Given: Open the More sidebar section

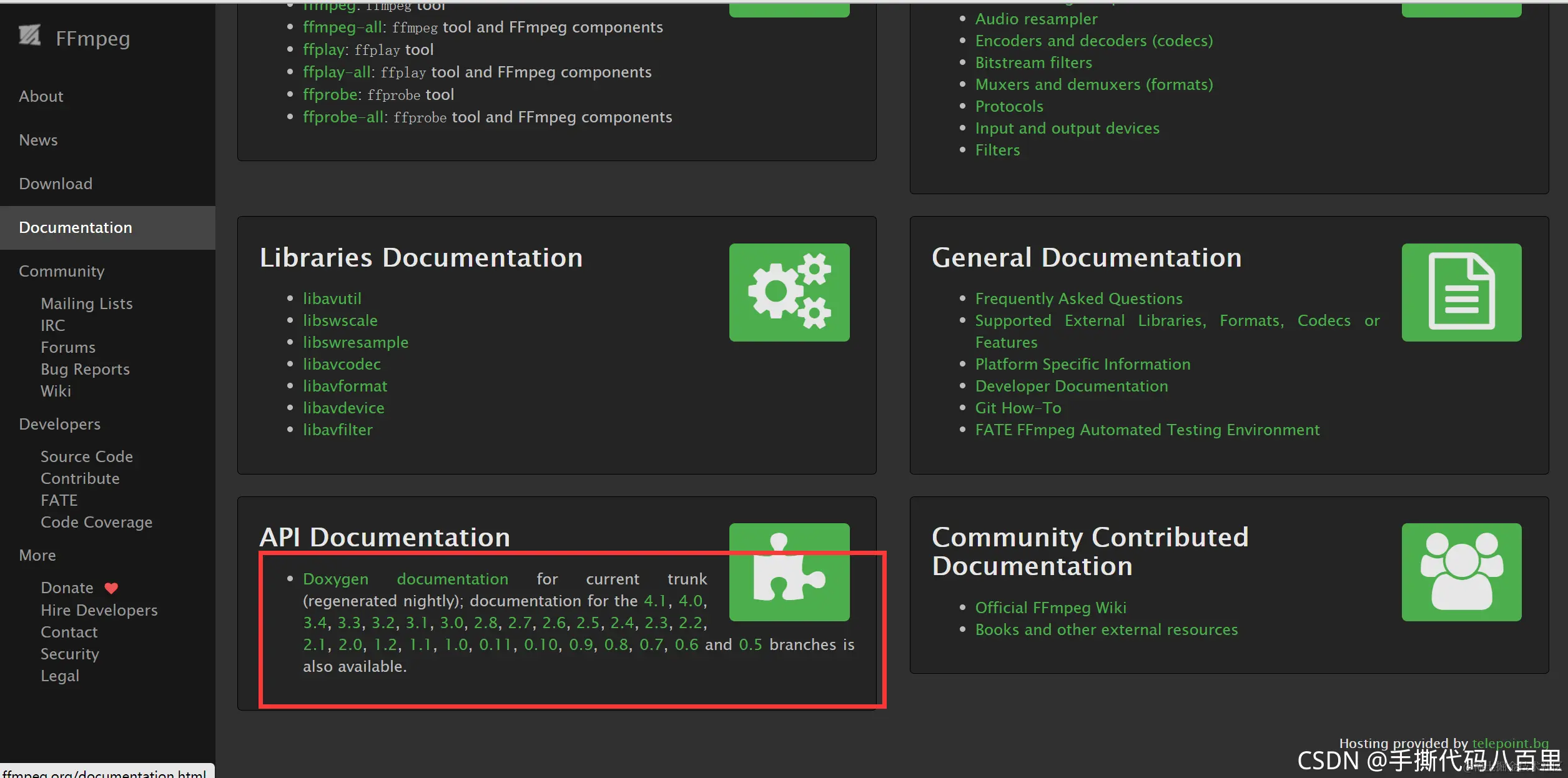Looking at the screenshot, I should tap(37, 555).
